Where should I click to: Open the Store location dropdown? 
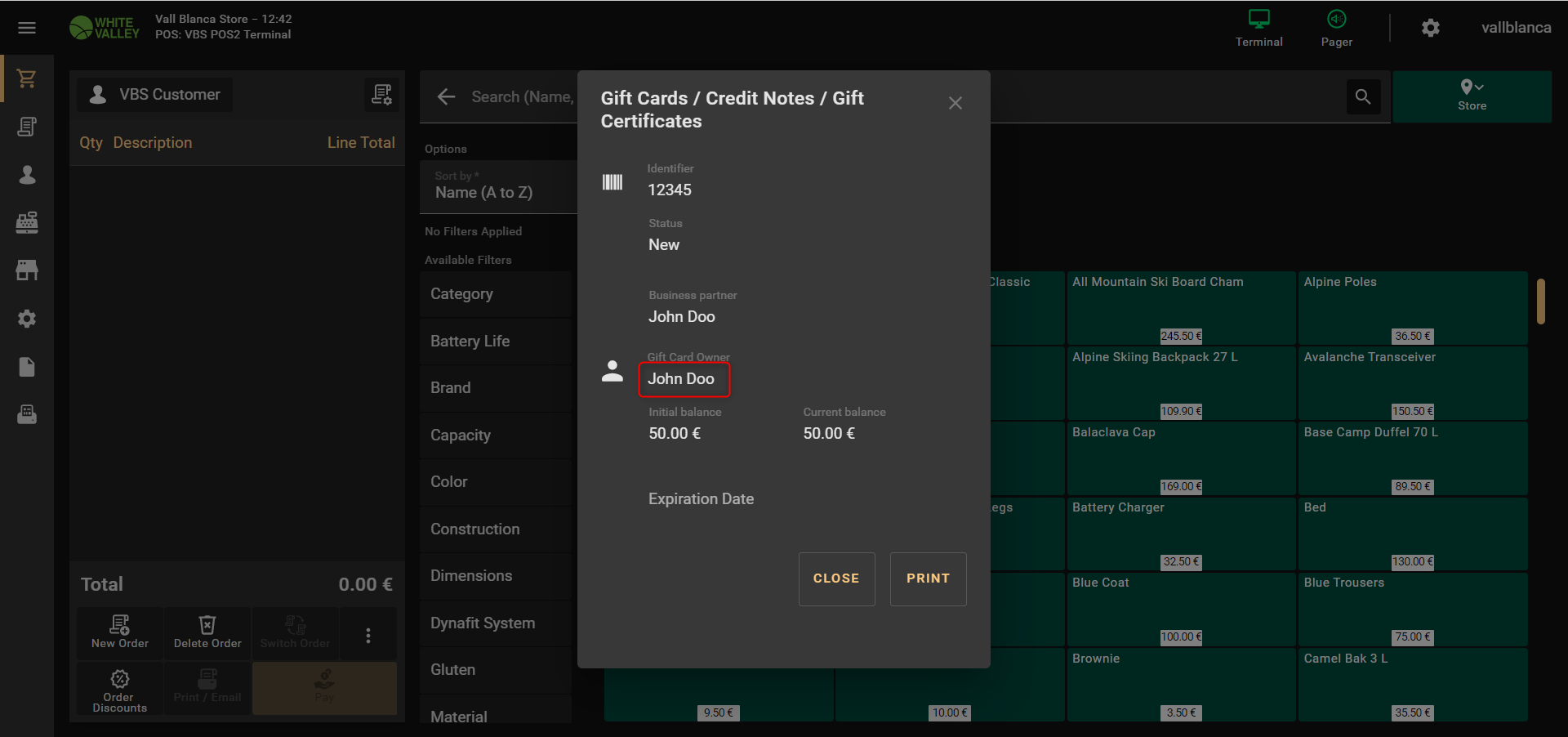pos(1472,96)
